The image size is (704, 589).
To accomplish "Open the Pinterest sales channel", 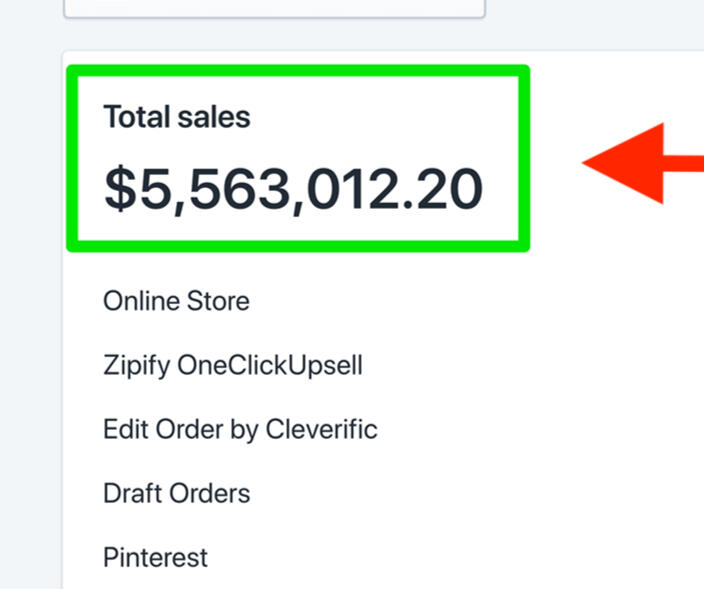I will pos(155,557).
